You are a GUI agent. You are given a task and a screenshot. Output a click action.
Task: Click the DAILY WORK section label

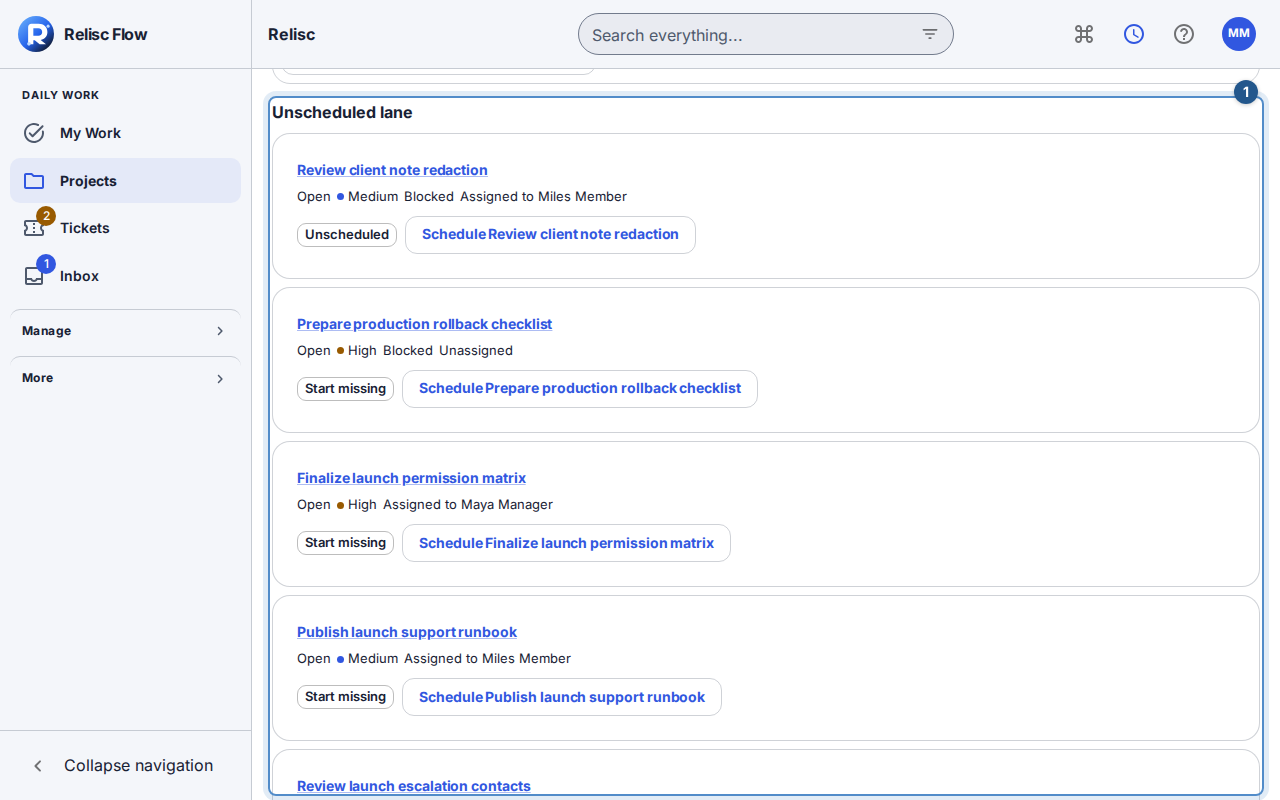61,95
